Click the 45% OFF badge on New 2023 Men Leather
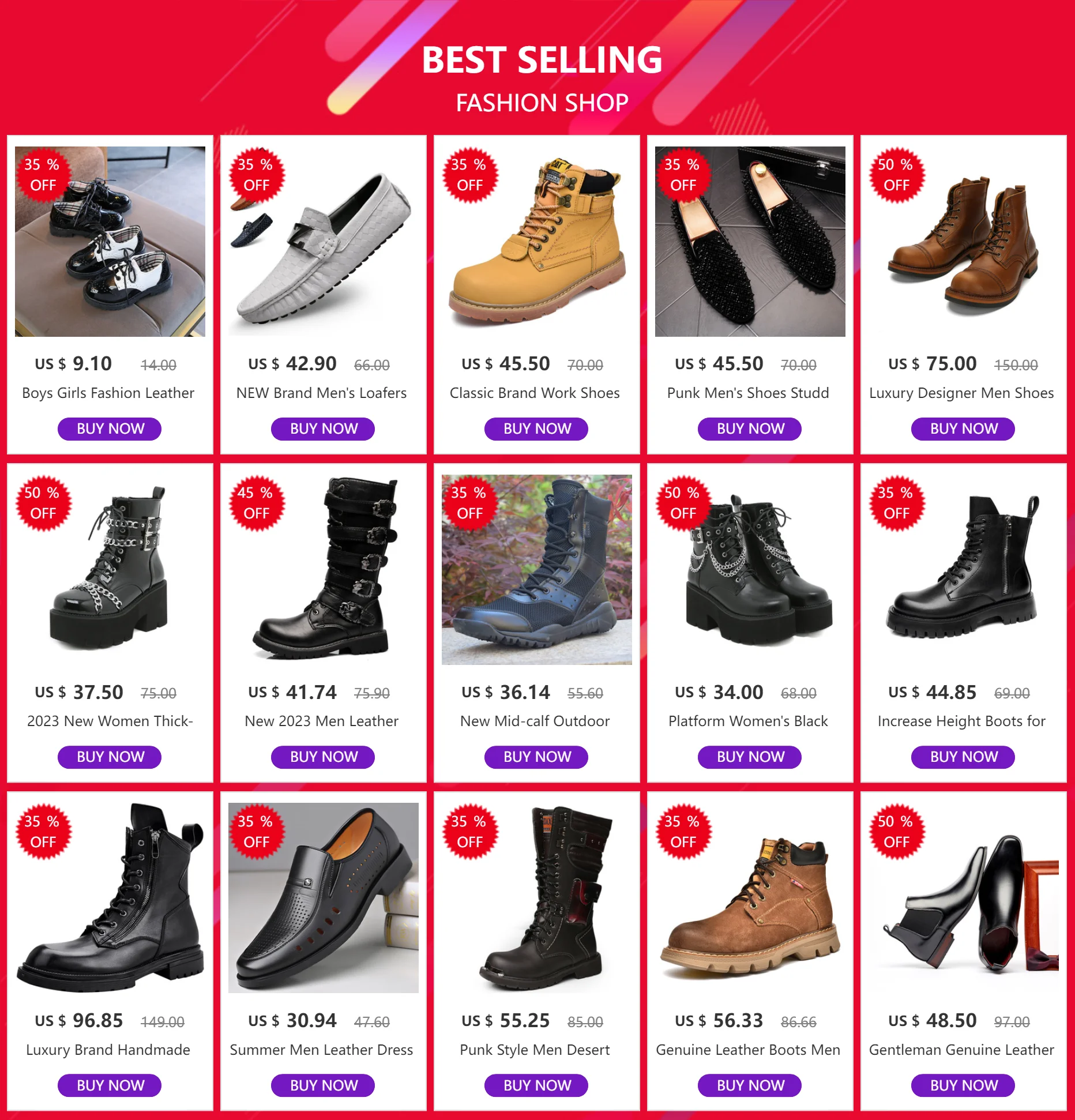 click(256, 503)
